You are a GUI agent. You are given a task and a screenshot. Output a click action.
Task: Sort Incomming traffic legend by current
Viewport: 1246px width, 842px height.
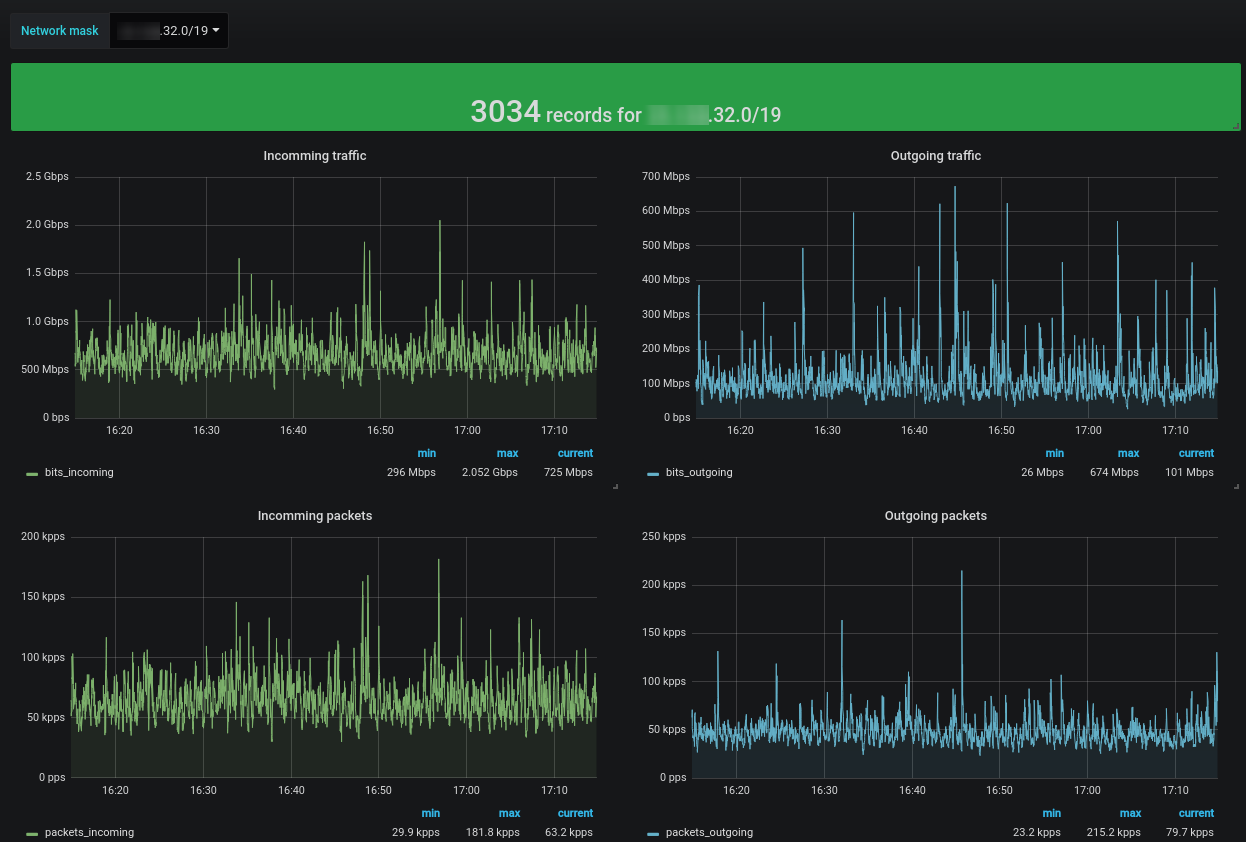[x=576, y=454]
